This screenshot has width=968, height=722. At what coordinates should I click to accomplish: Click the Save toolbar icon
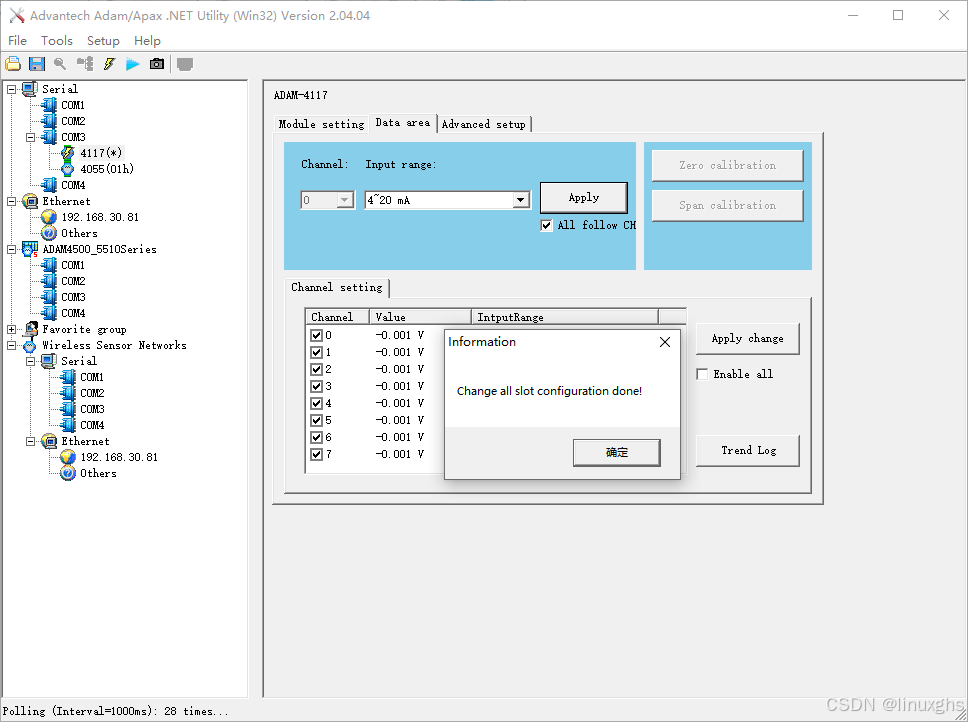click(37, 62)
